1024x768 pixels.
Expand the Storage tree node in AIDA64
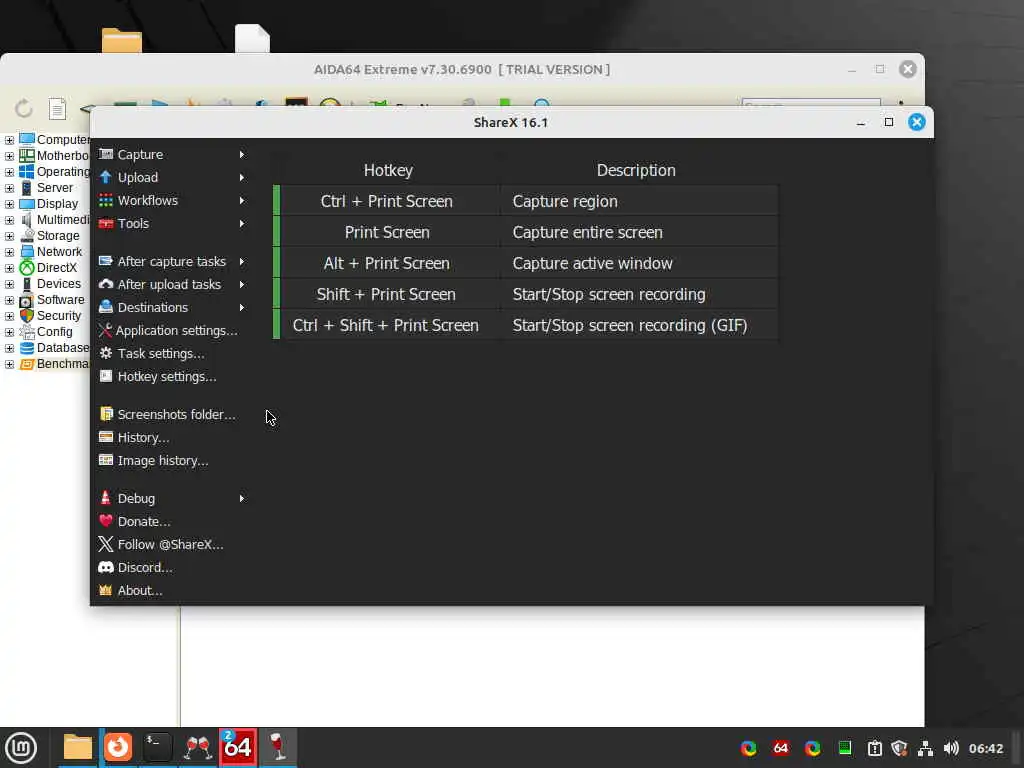[9, 236]
